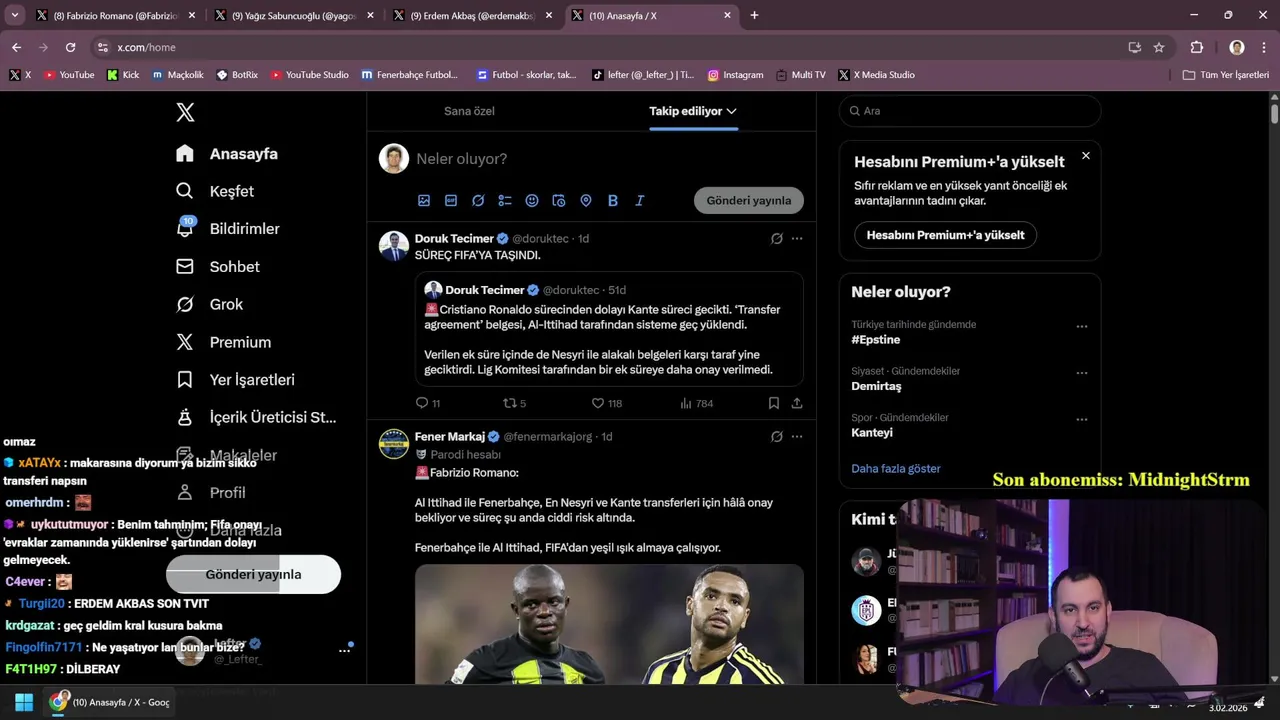Open Kante and En Nesyri photo

coord(609,624)
